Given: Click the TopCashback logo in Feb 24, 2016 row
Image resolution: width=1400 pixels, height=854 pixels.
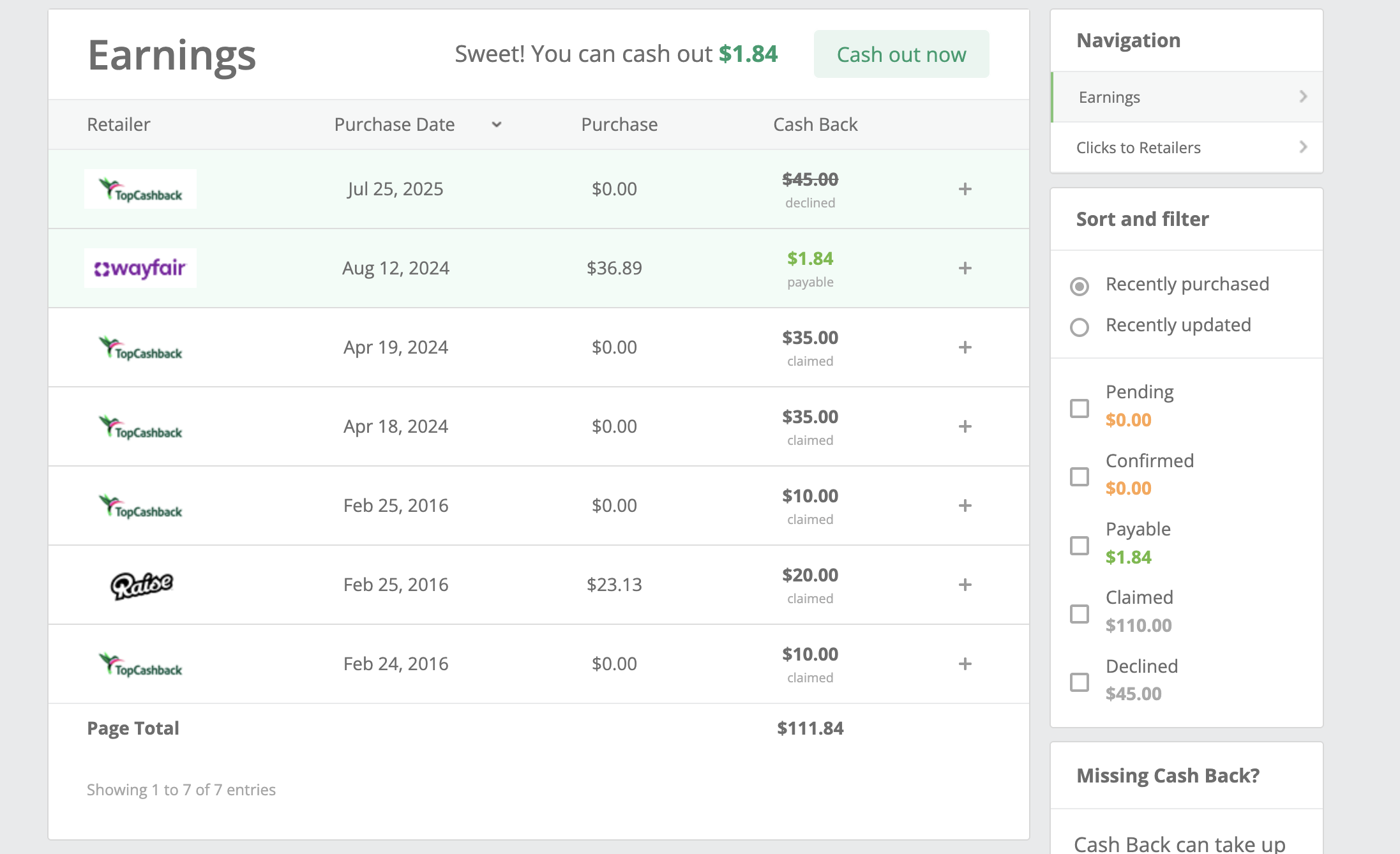Looking at the screenshot, I should [x=140, y=664].
